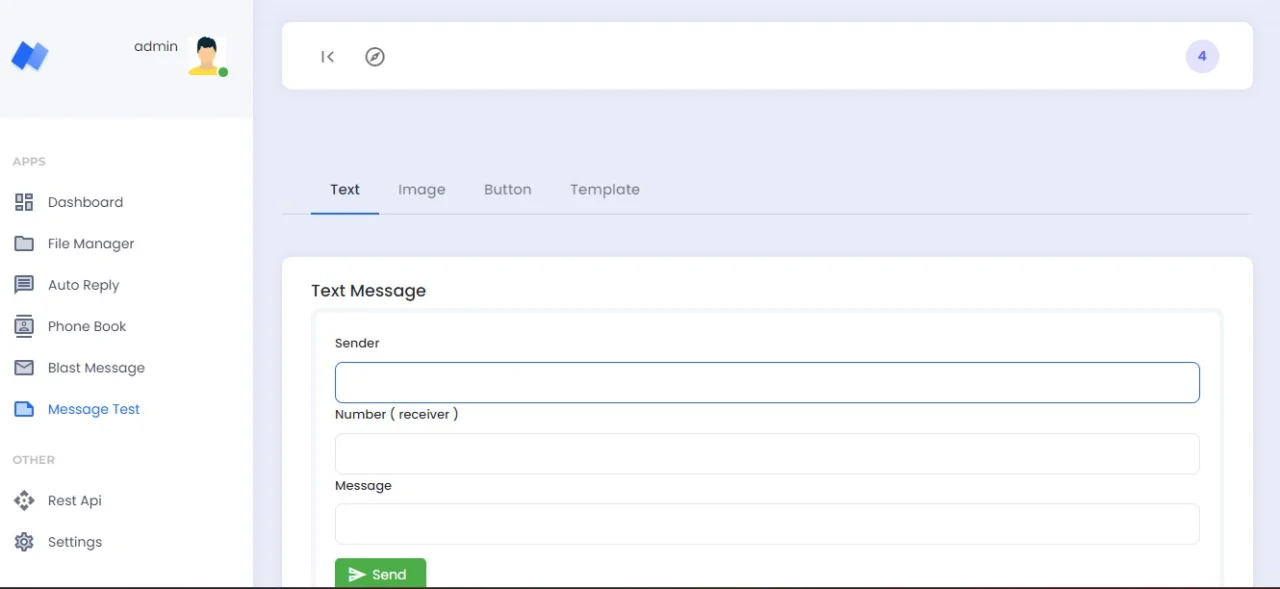This screenshot has height=589, width=1280.
Task: Switch to the Text tab
Action: (345, 189)
